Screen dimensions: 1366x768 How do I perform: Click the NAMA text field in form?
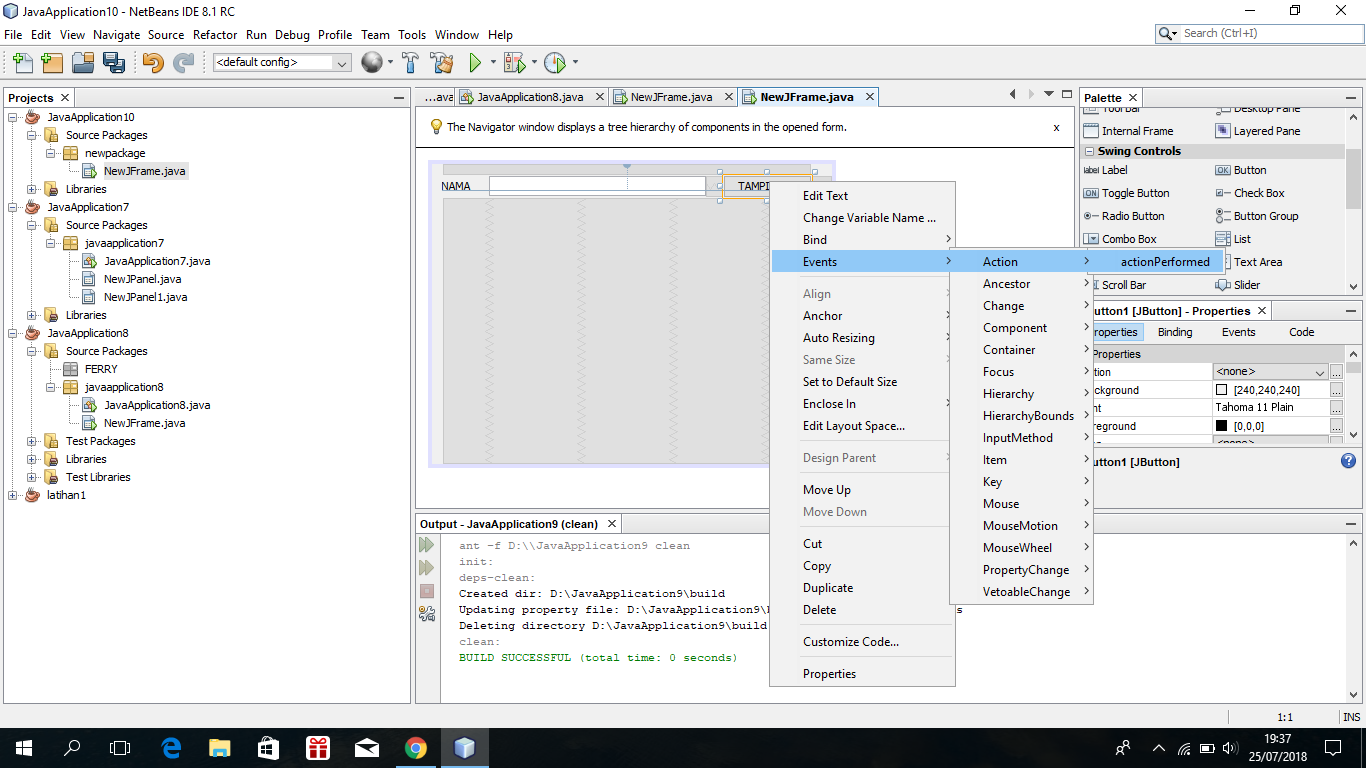coord(597,185)
